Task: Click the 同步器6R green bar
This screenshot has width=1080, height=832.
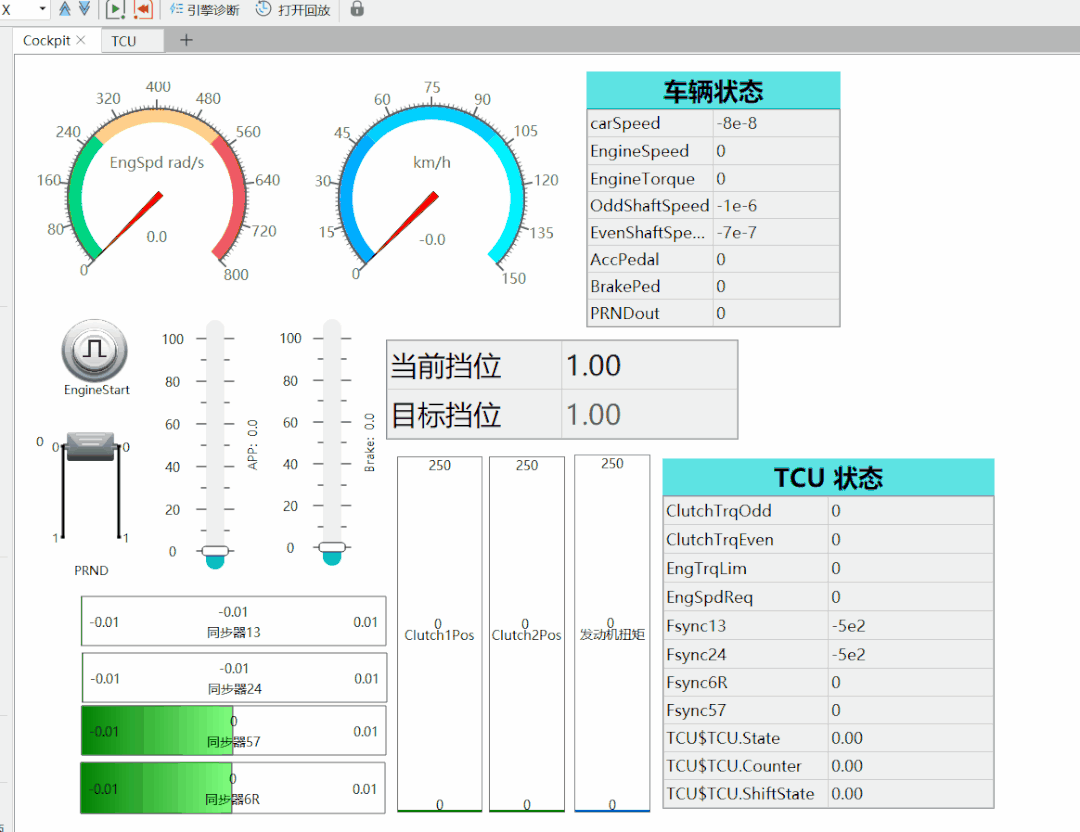Action: (x=233, y=788)
